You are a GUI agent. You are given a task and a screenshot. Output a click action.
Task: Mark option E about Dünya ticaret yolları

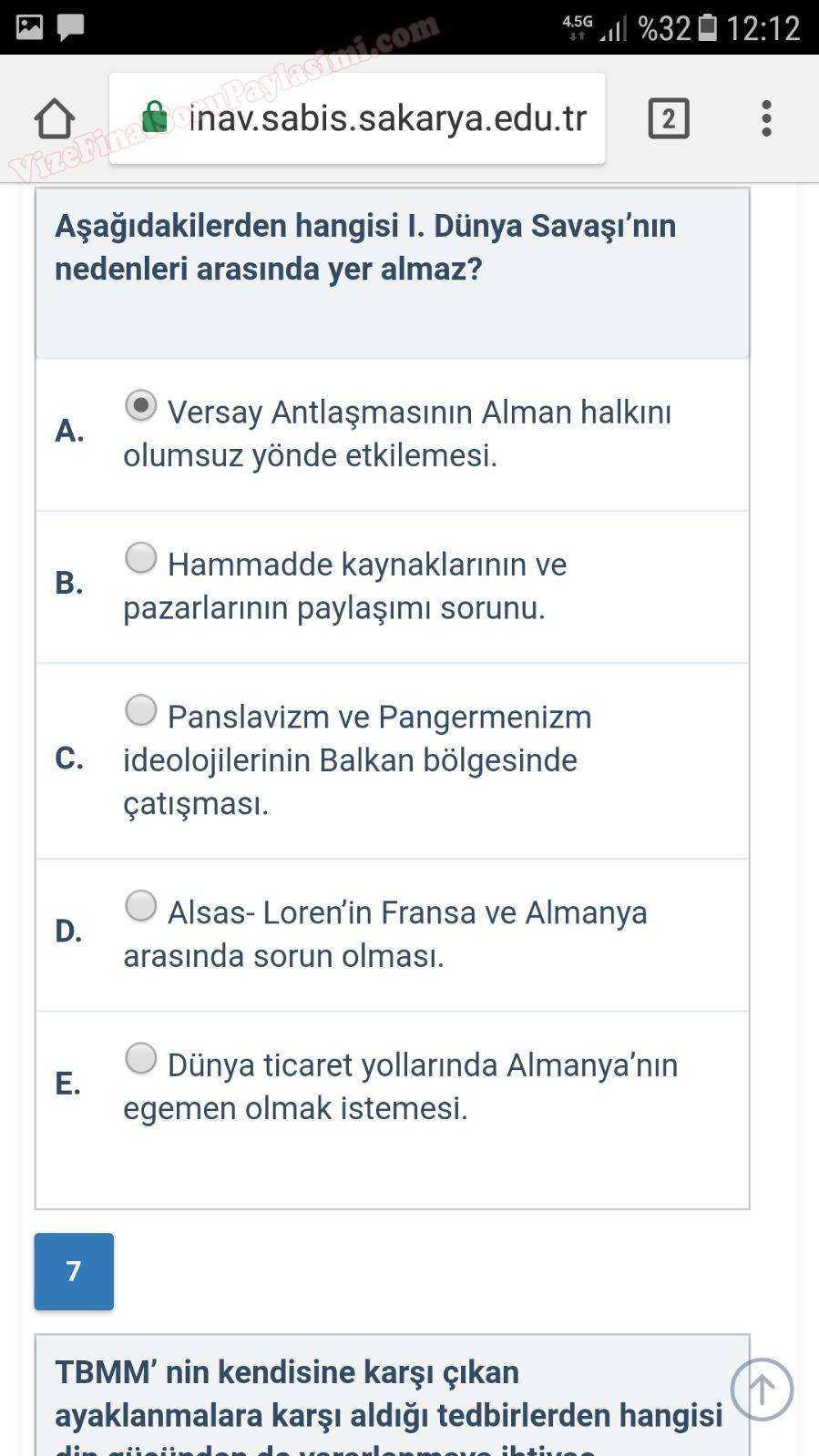(x=141, y=1058)
